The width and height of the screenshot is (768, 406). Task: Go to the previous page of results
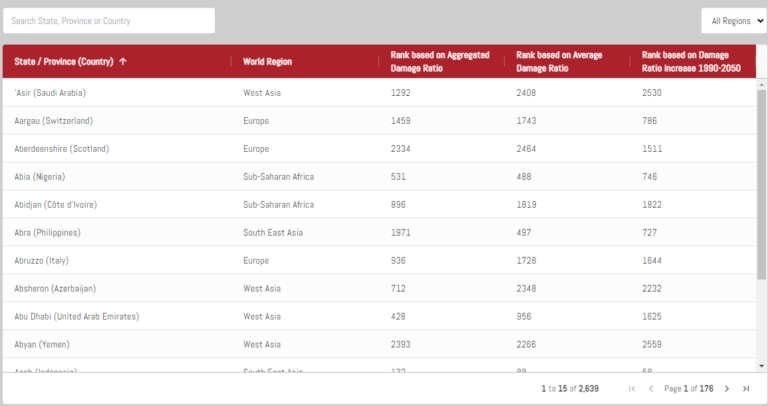(651, 388)
